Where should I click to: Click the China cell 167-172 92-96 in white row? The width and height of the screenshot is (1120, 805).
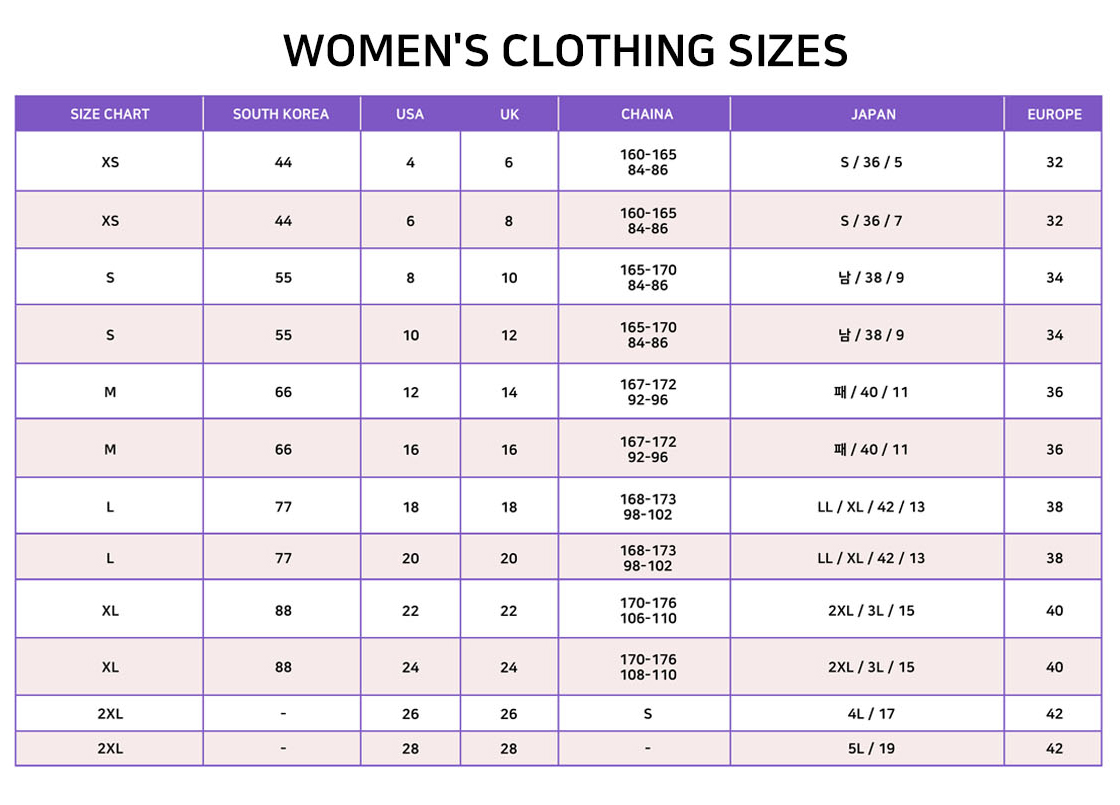click(x=647, y=391)
